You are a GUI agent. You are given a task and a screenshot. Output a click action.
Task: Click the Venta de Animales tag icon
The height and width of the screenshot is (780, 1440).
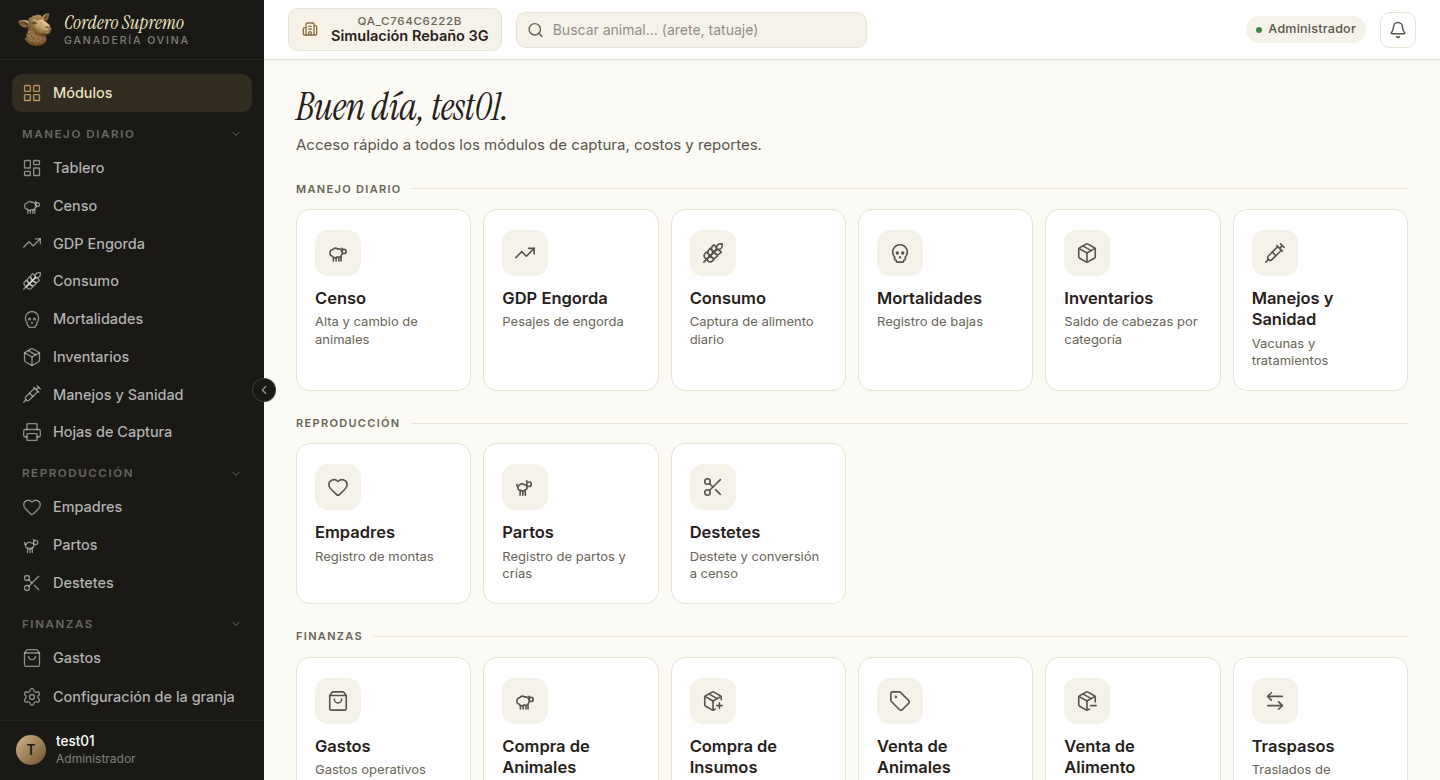click(x=900, y=701)
